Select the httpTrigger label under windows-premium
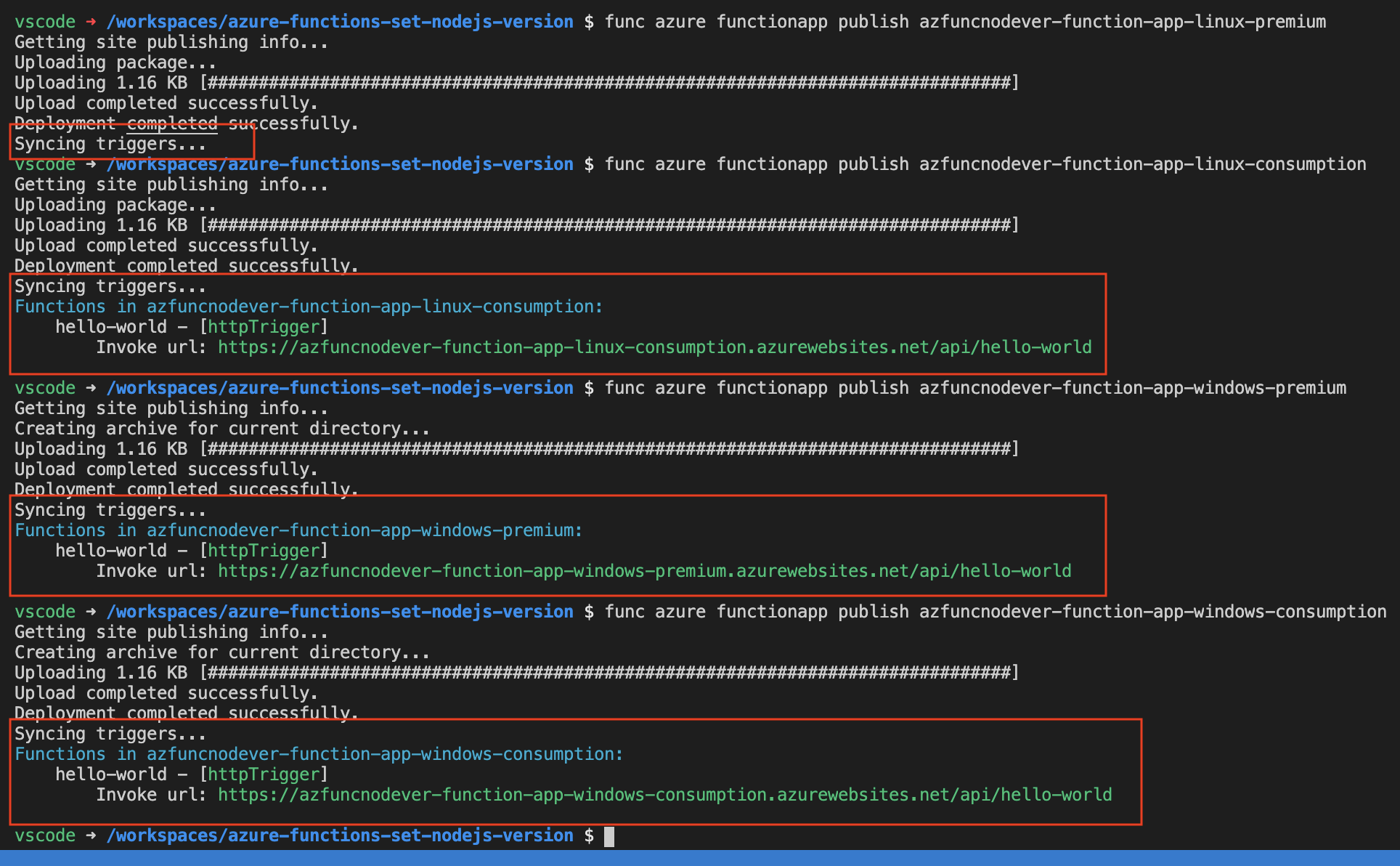Image resolution: width=1400 pixels, height=866 pixels. 264,550
